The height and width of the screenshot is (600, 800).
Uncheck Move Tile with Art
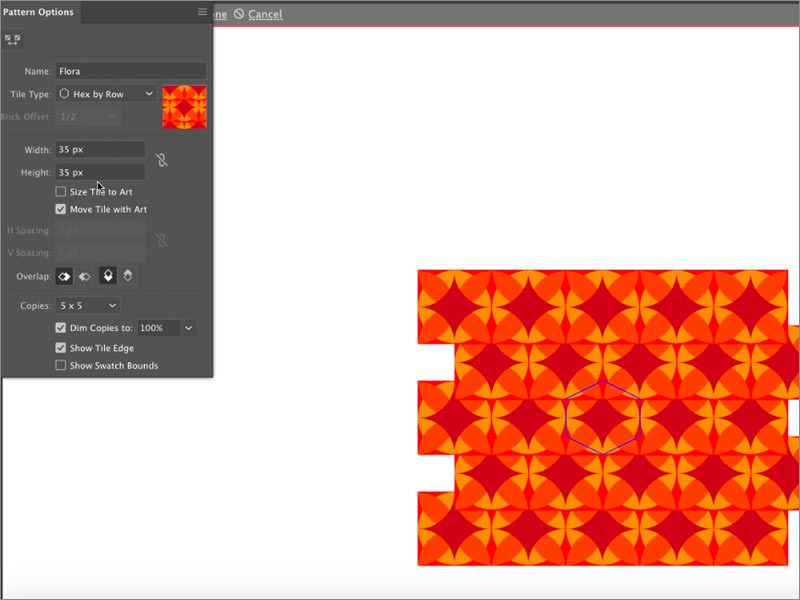61,210
